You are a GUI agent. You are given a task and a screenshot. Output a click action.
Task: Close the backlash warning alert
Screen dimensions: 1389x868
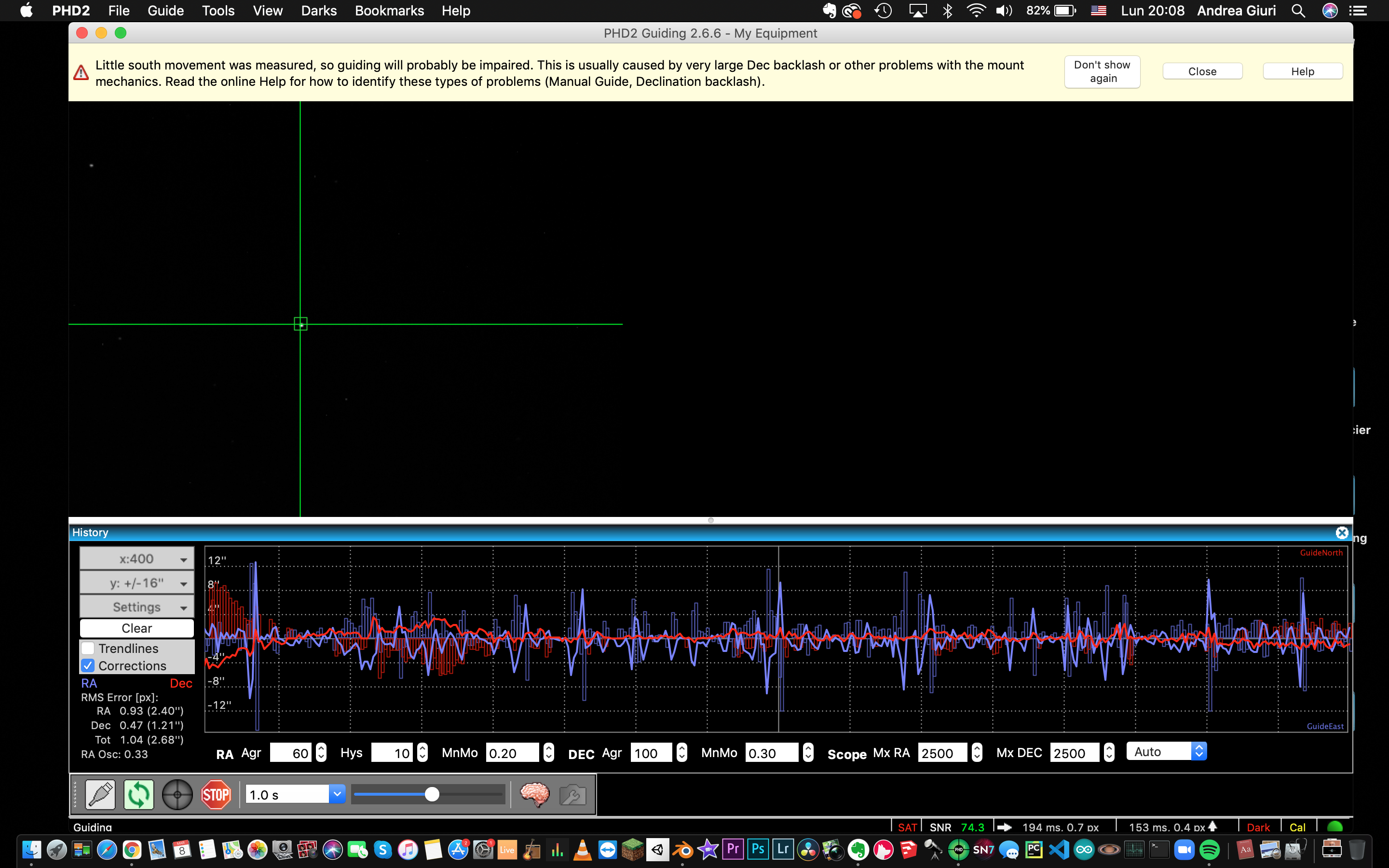1202,71
